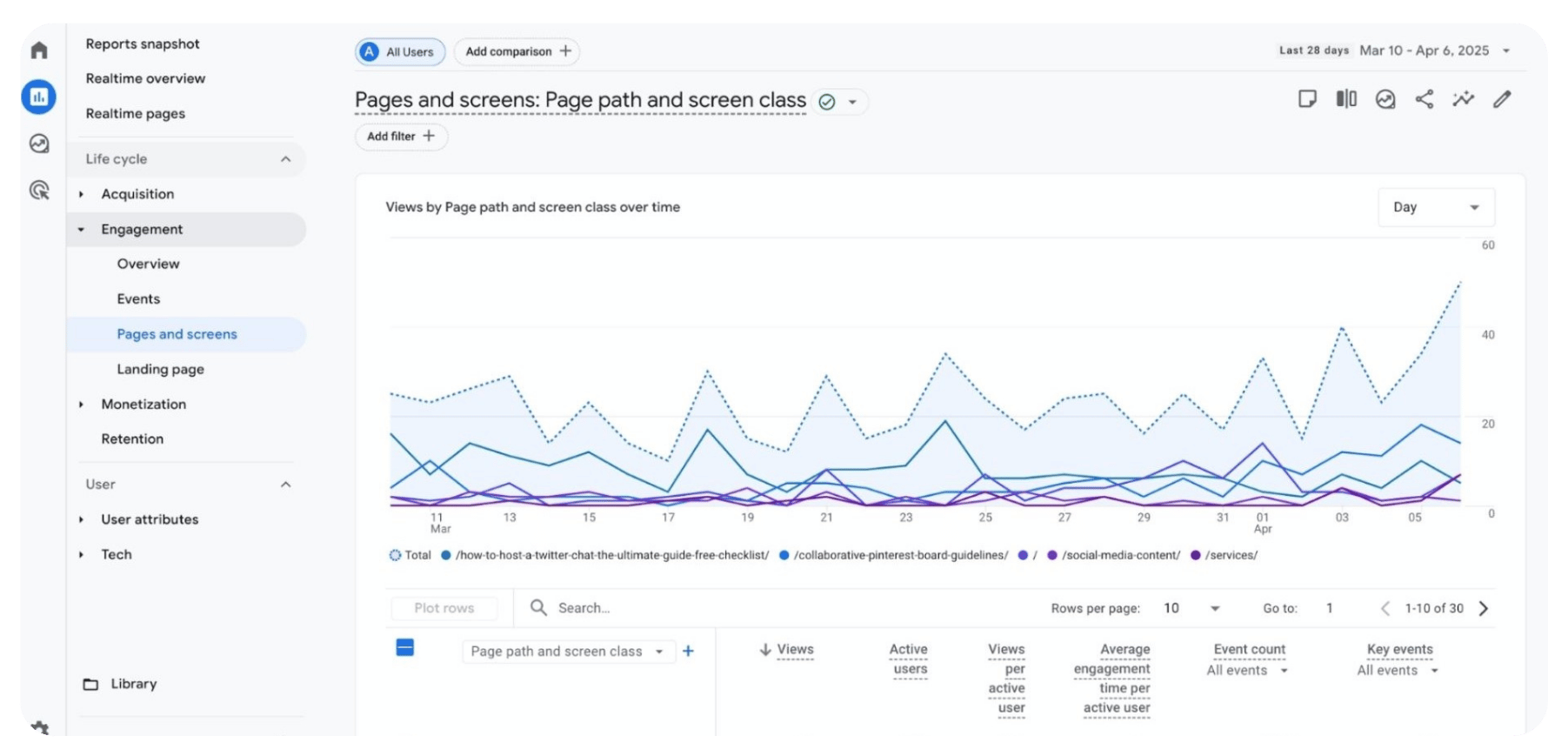1568x756 pixels.
Task: Click the Add comparison button
Action: [517, 51]
